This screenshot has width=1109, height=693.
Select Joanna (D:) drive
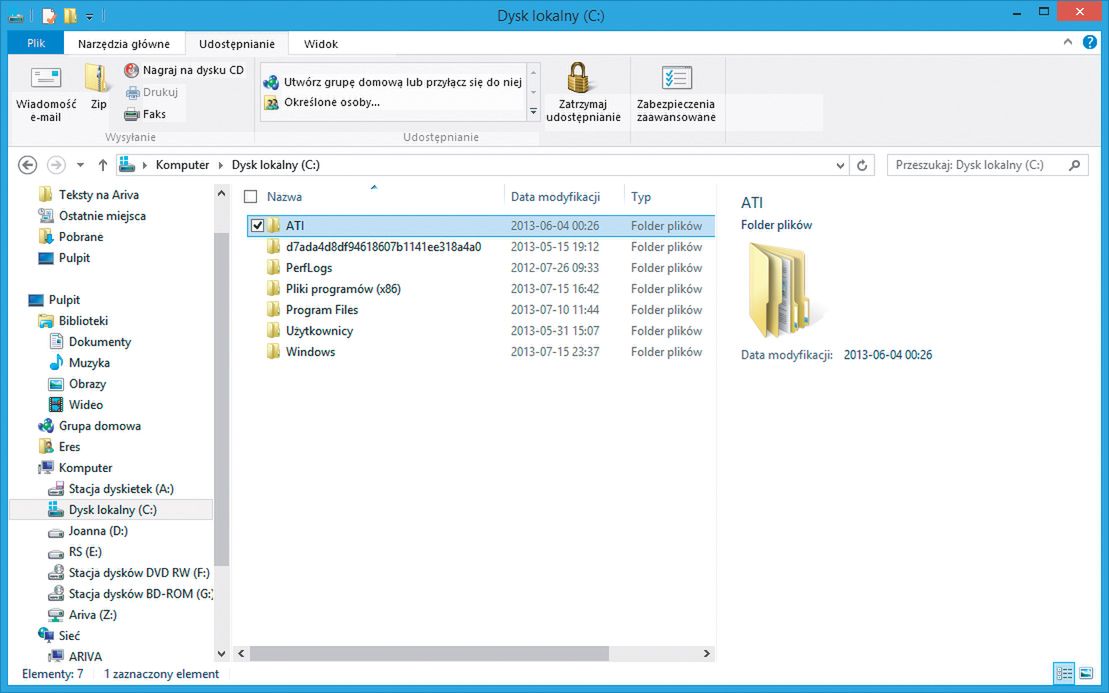point(98,530)
